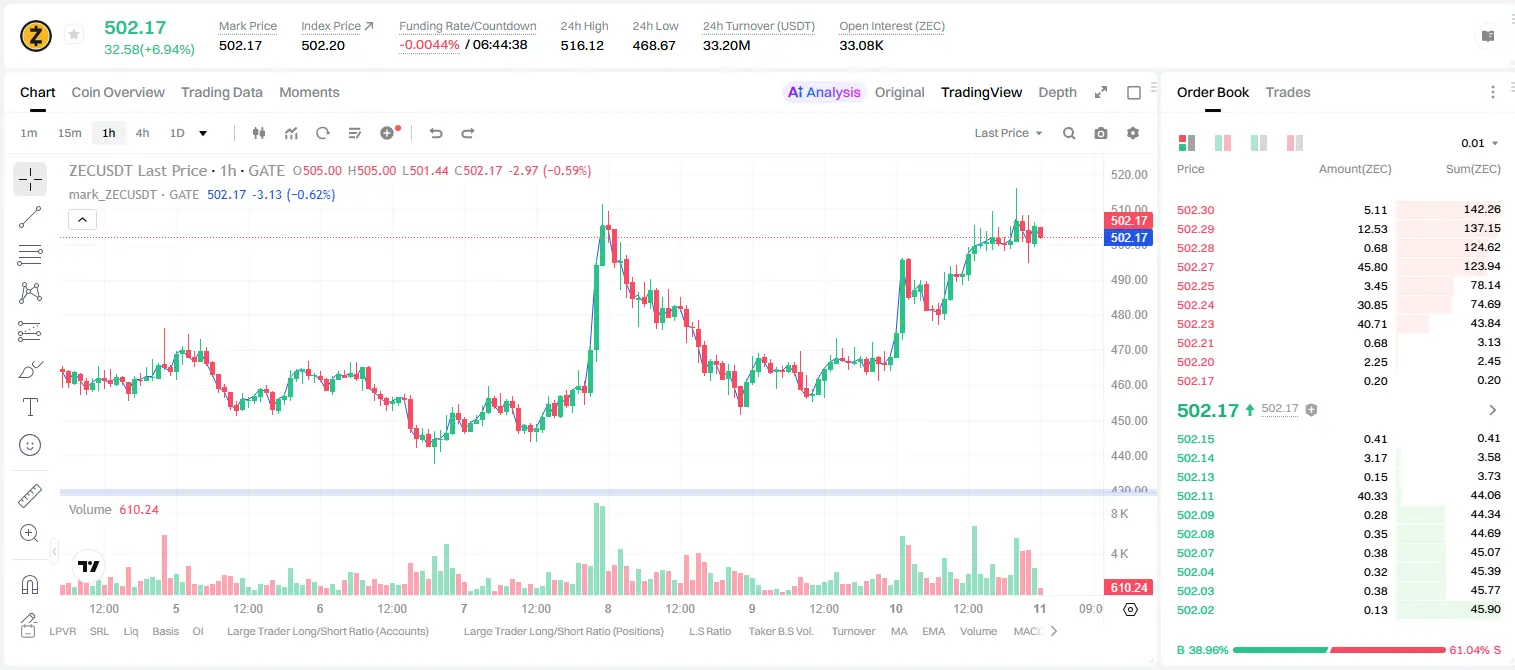Show only sell orders in order book
The image size is (1515, 670).
[x=1295, y=143]
